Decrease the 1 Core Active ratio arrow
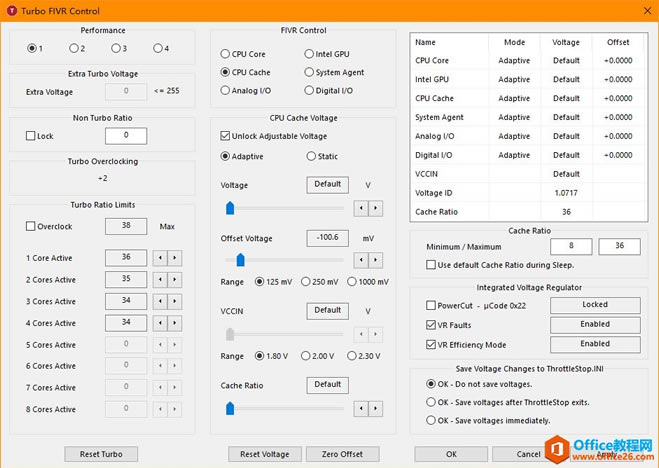 click(x=160, y=258)
